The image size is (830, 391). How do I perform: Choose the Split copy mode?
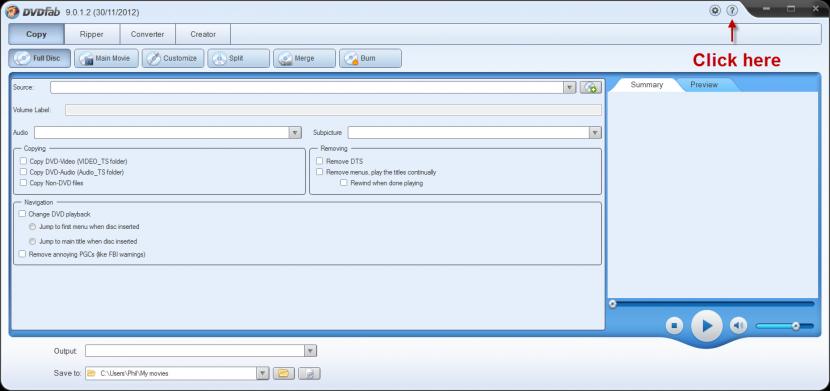239,58
